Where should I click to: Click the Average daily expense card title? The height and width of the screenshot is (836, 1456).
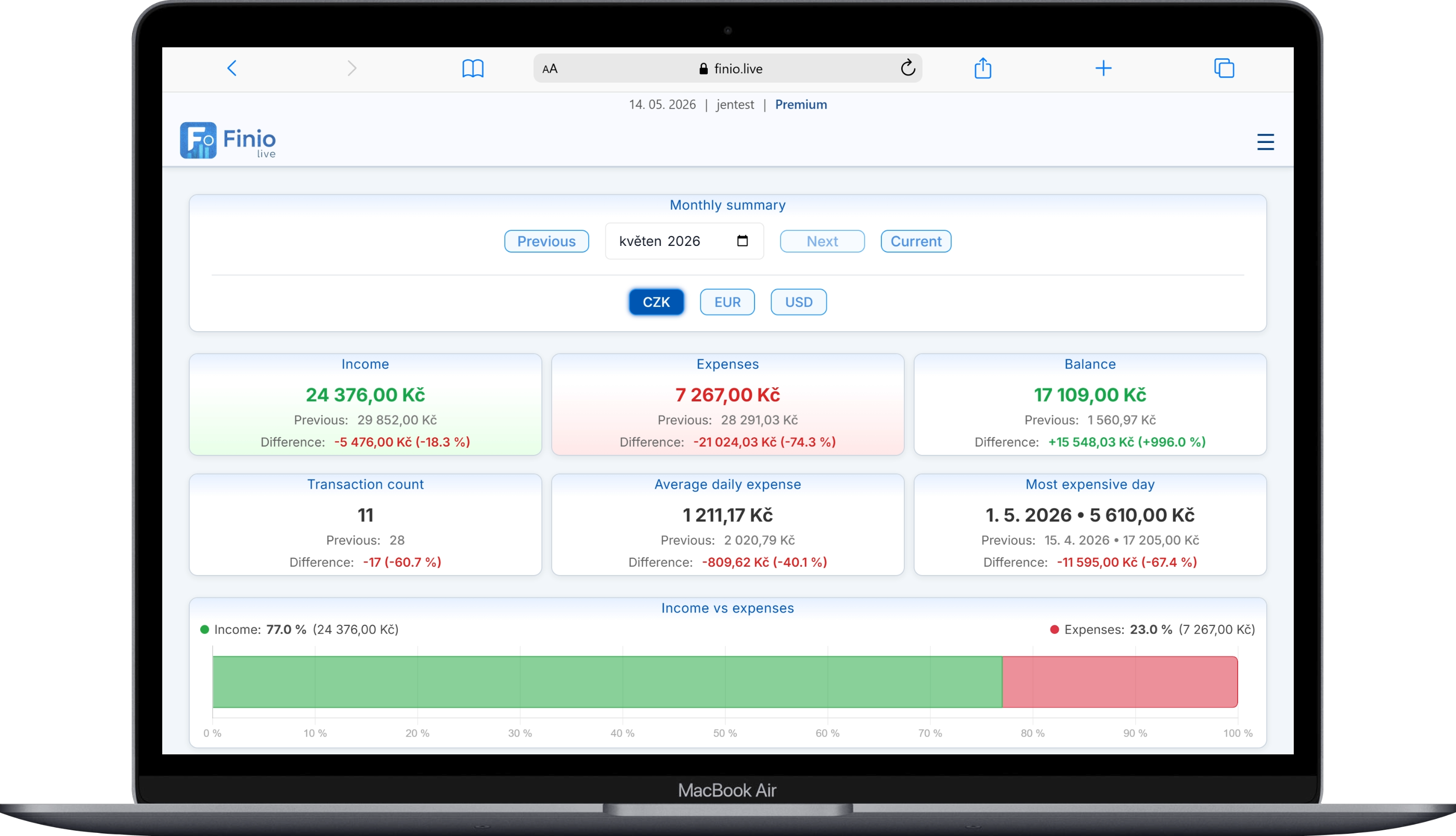(727, 485)
